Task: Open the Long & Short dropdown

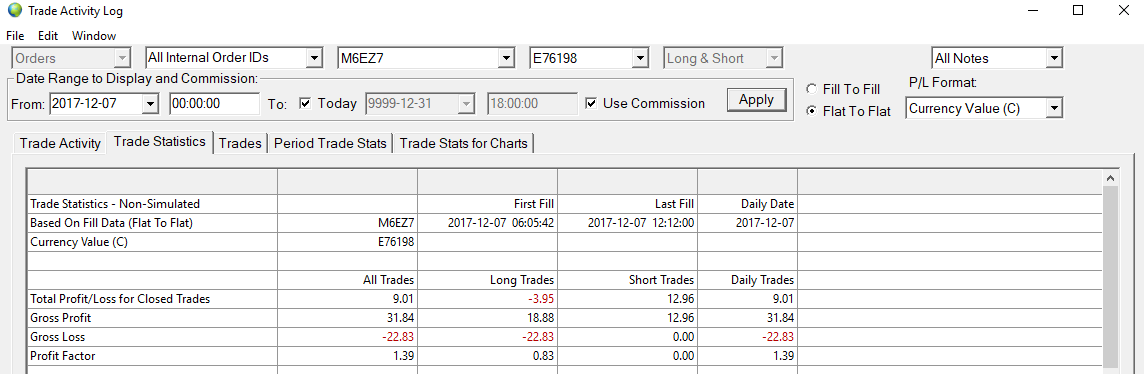Action: click(774, 58)
